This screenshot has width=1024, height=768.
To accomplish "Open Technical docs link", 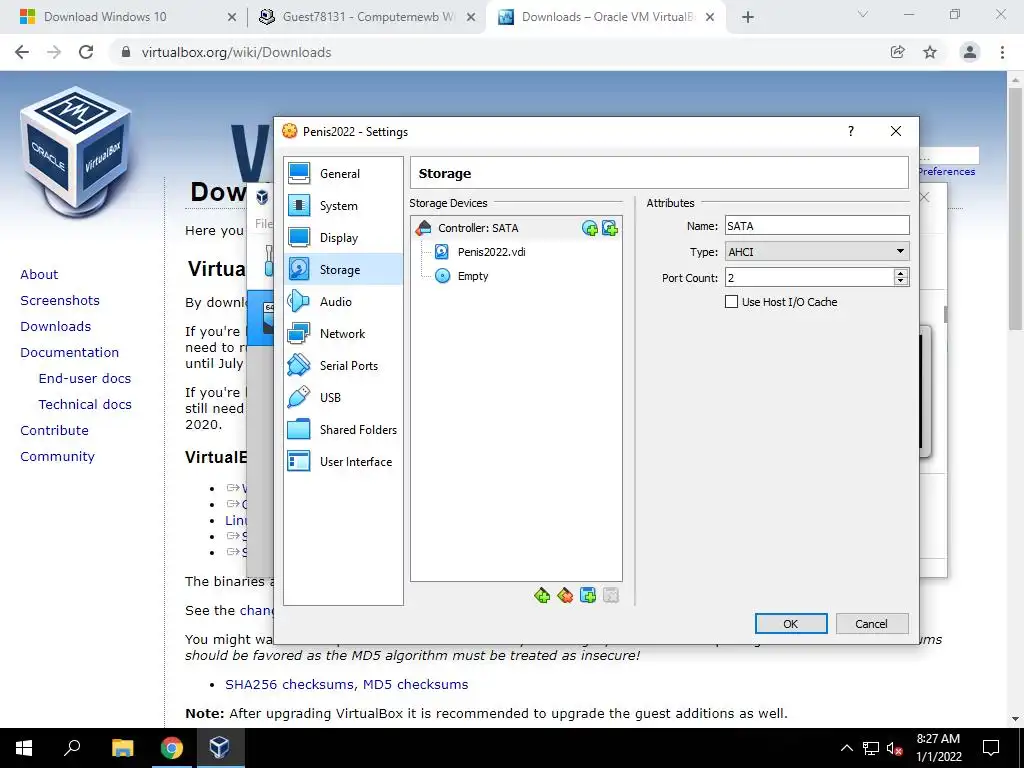I will (x=85, y=405).
